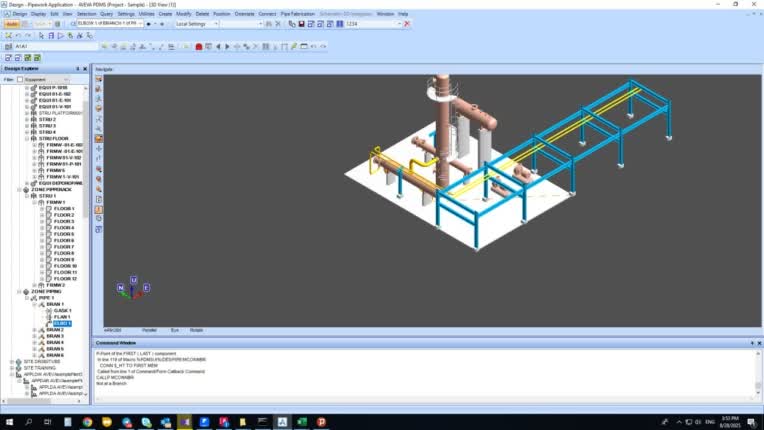This screenshot has height=430, width=764.
Task: Click the left black arrow icon
Action: click(218, 47)
